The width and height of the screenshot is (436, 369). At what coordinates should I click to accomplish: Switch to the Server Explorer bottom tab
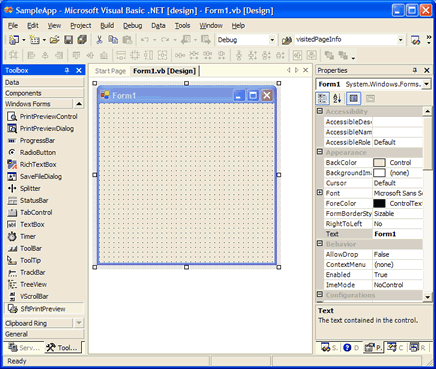click(x=24, y=348)
